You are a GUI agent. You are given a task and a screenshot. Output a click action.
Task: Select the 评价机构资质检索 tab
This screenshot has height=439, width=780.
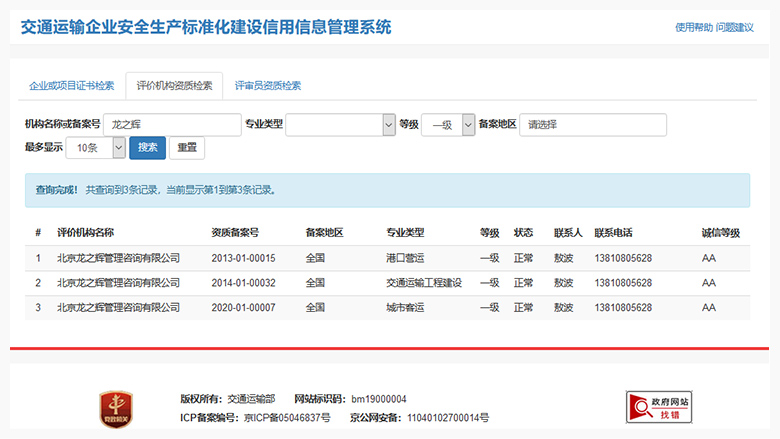(174, 86)
